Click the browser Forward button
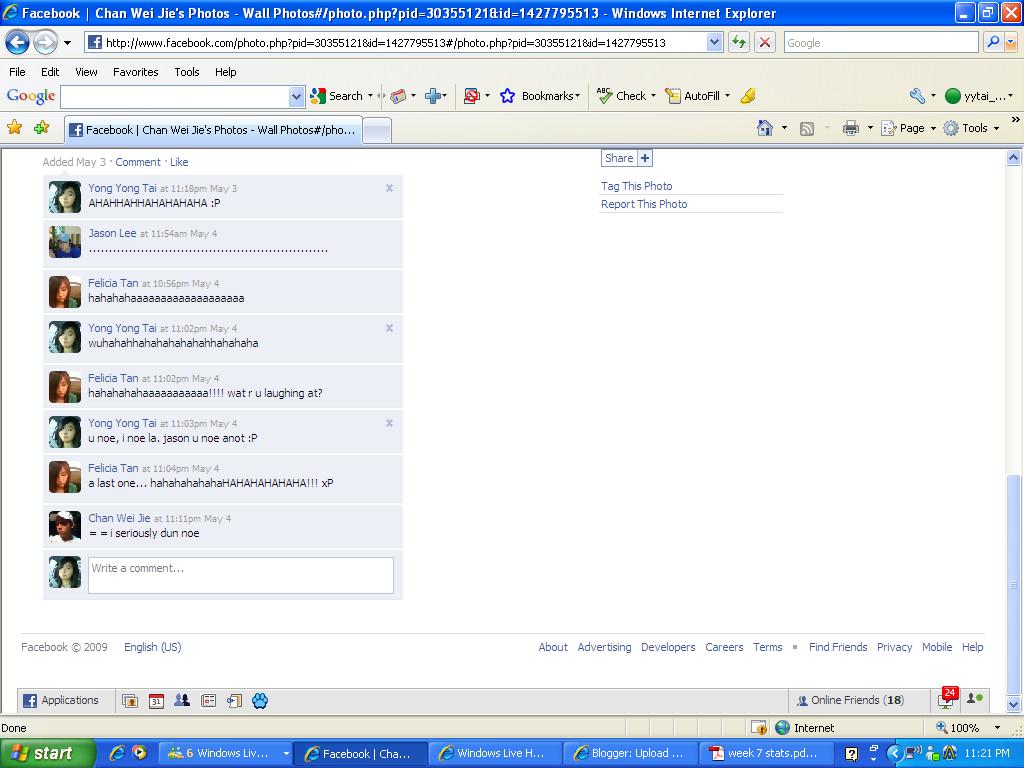 tap(45, 43)
